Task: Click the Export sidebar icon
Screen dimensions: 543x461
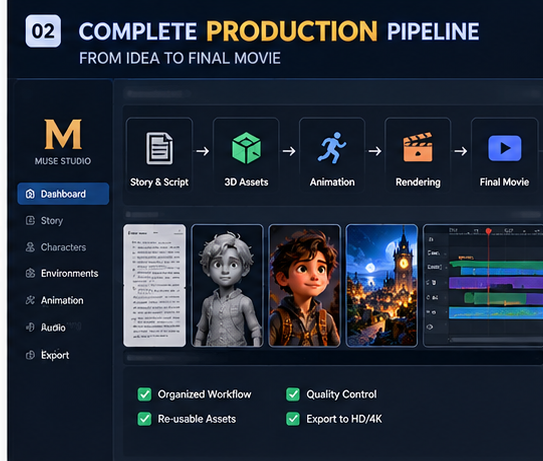Action: [x=30, y=355]
